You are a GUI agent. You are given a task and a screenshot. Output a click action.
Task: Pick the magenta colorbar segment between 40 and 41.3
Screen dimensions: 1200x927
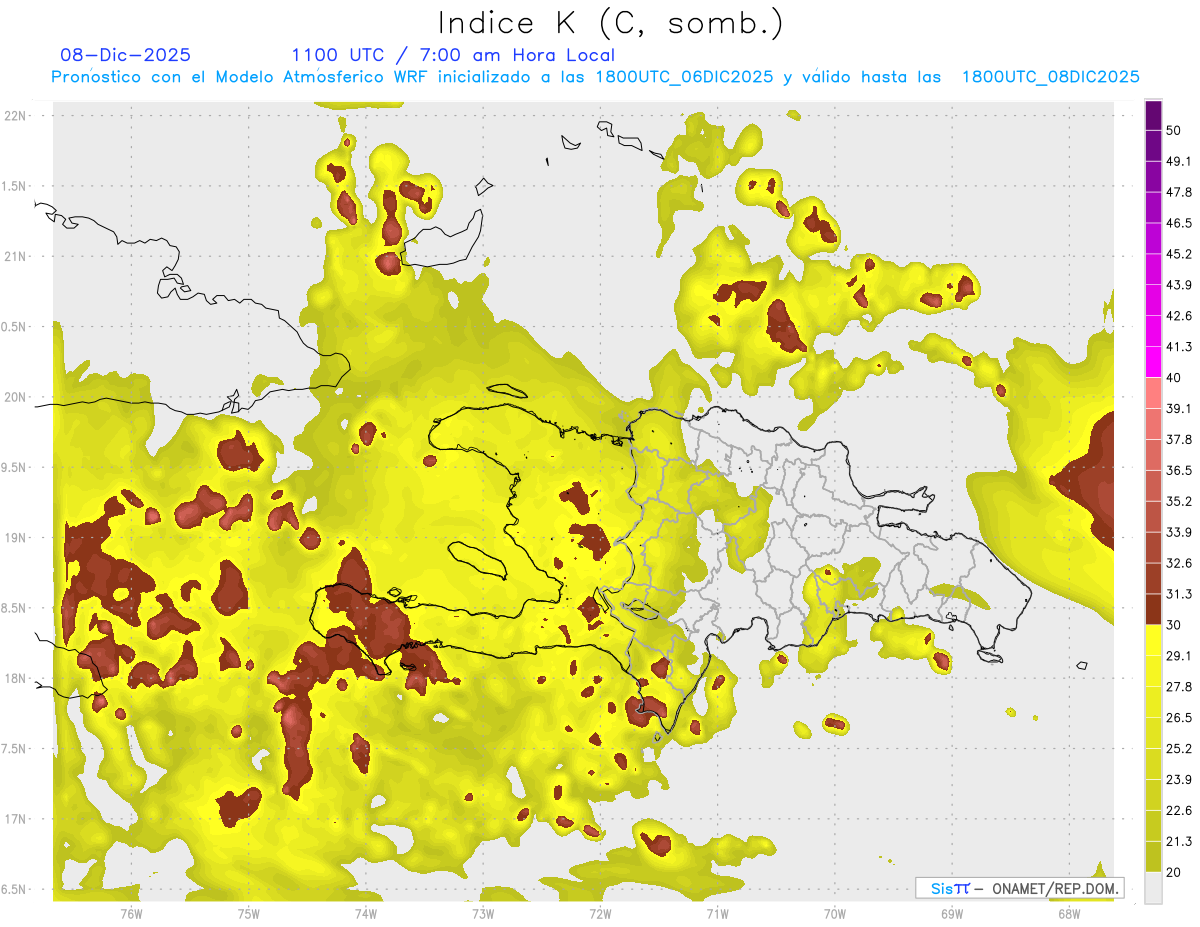click(1153, 362)
